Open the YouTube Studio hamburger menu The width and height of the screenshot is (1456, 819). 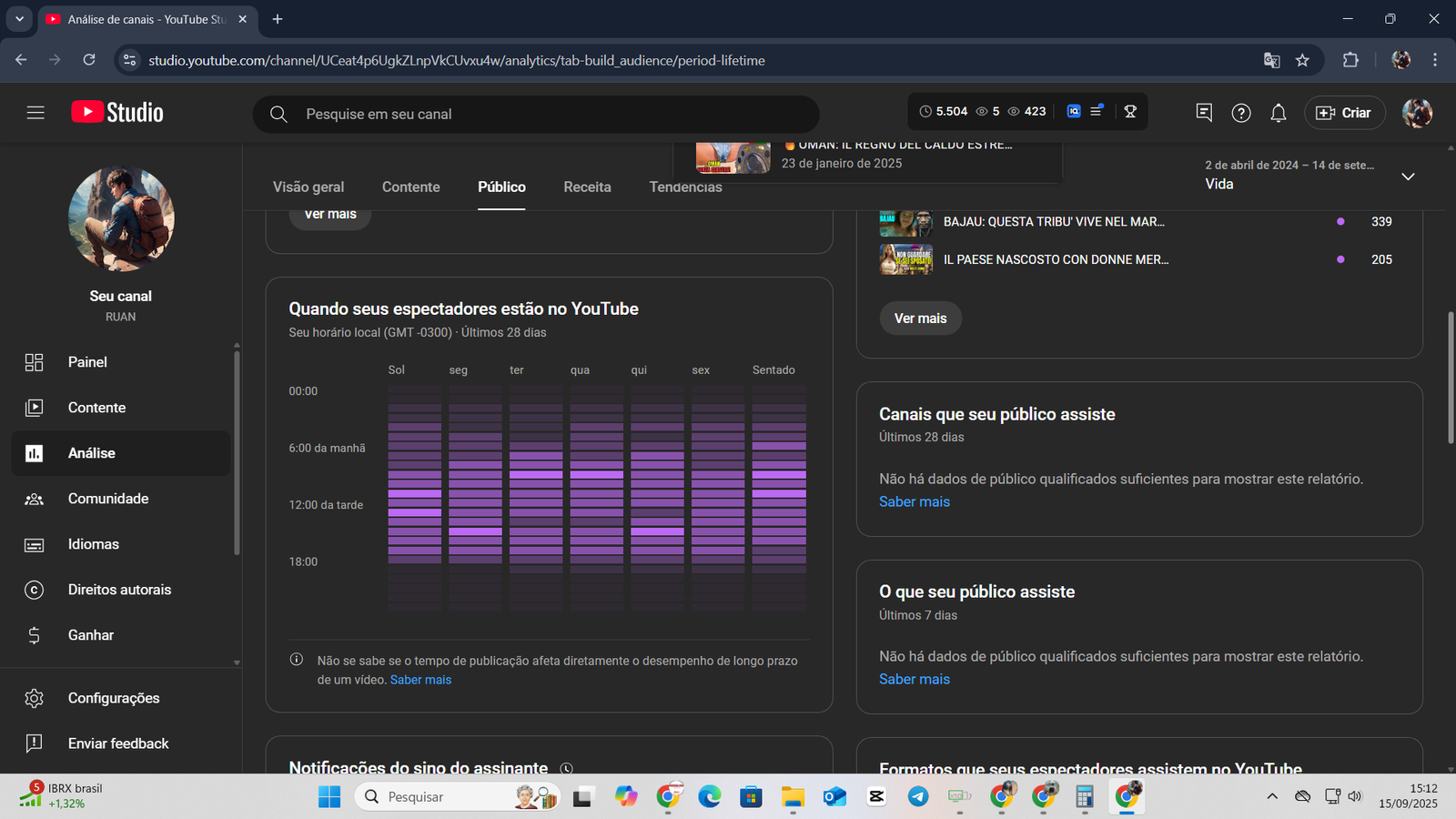(x=35, y=113)
